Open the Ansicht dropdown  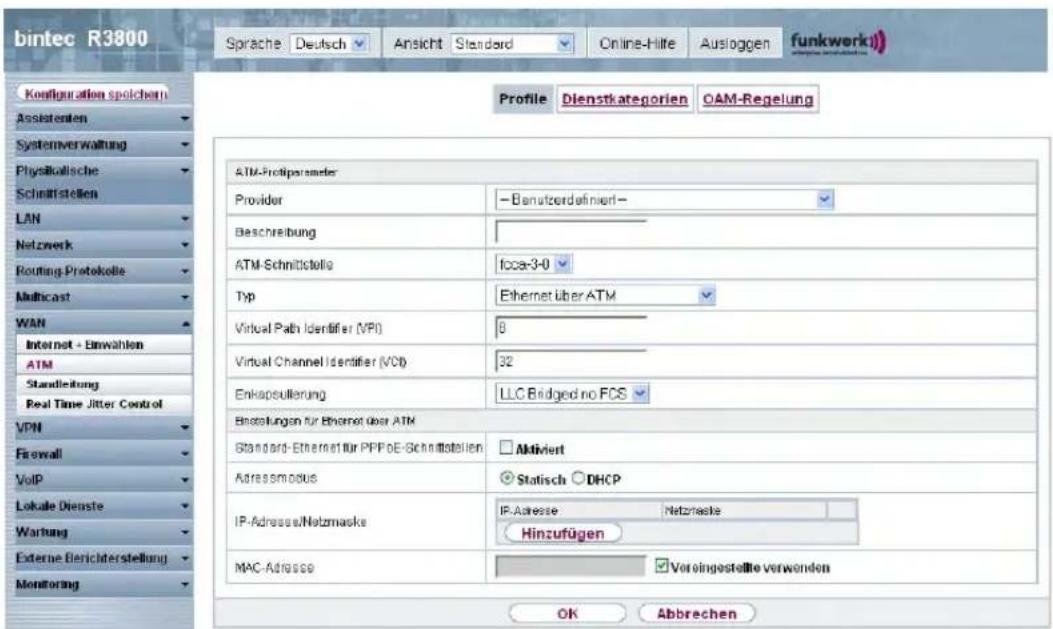tap(512, 44)
